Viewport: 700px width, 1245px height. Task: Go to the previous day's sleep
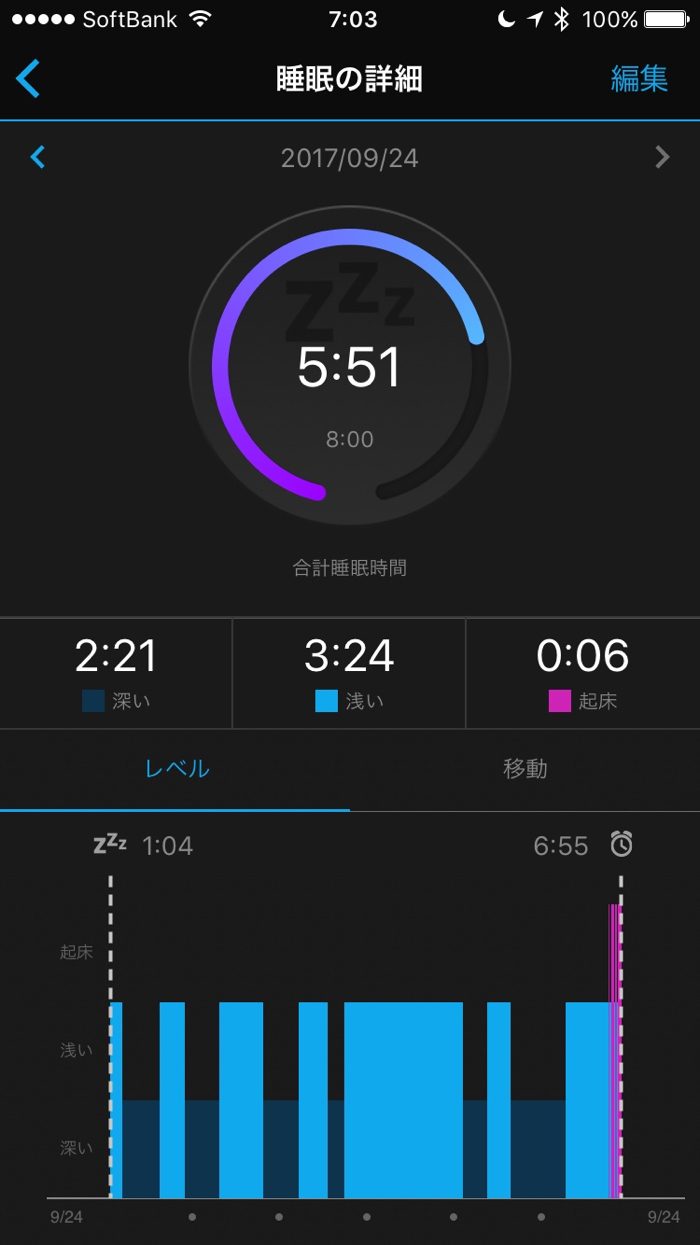pyautogui.click(x=38, y=157)
